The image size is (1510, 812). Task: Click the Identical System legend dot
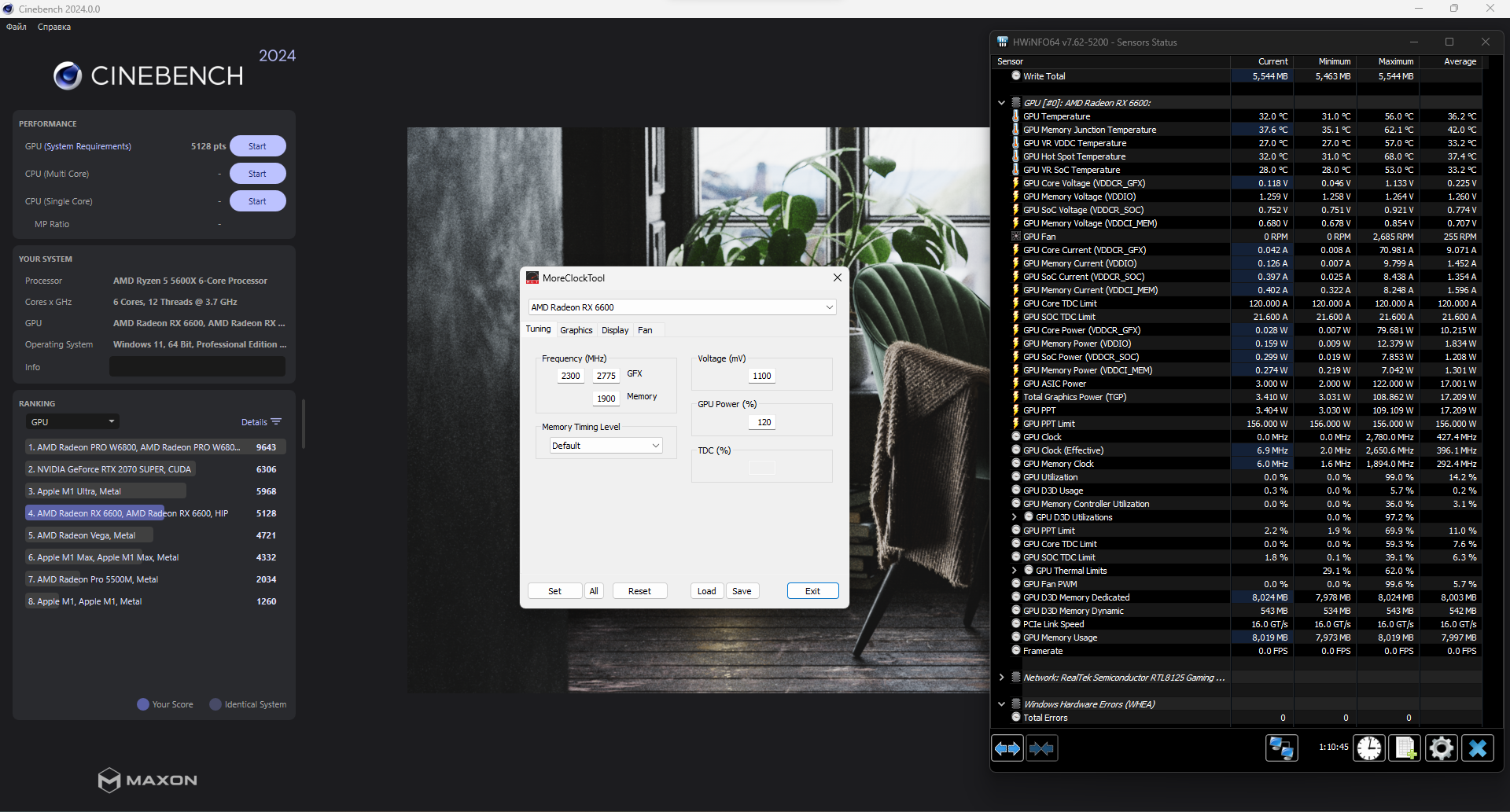[x=215, y=704]
